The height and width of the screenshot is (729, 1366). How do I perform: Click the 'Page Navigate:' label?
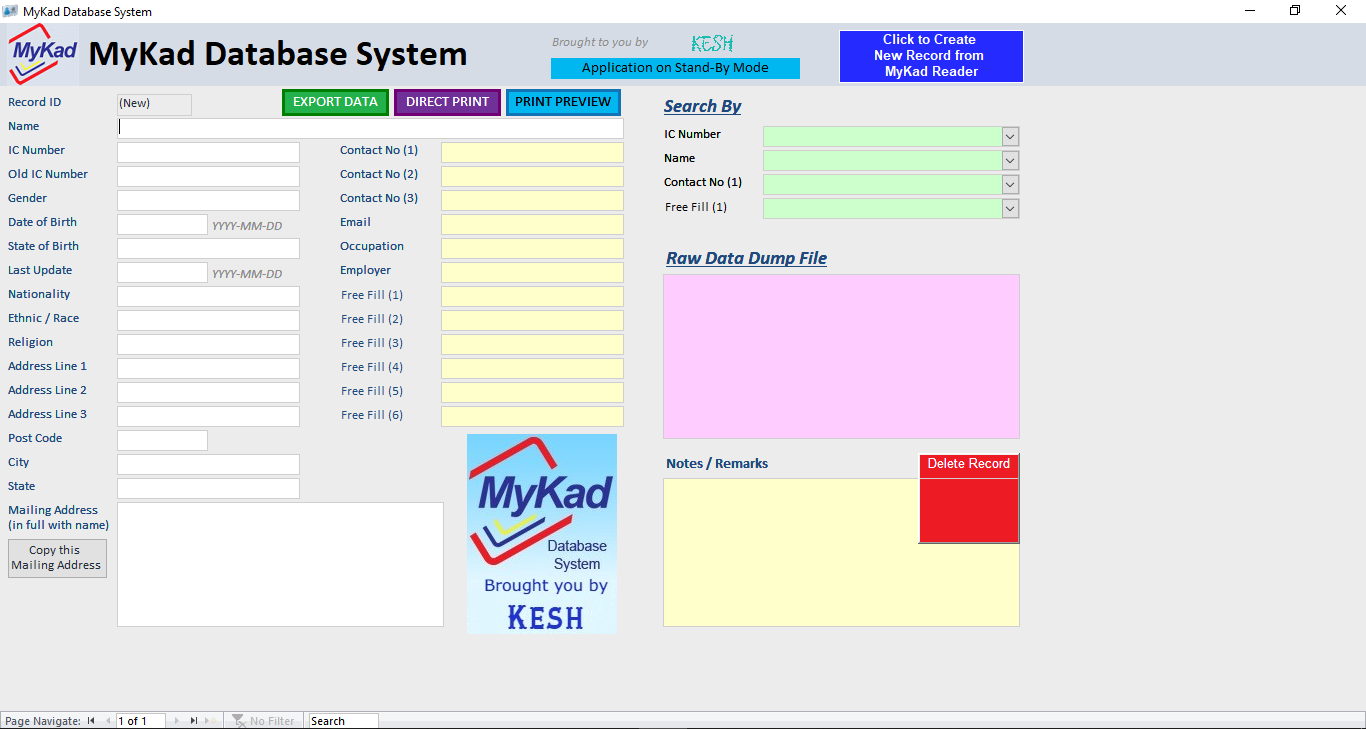point(43,721)
